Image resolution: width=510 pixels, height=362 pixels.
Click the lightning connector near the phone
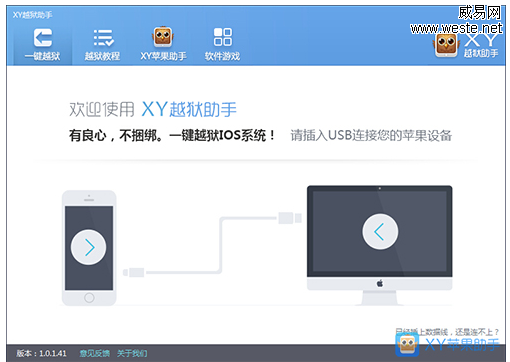(134, 272)
